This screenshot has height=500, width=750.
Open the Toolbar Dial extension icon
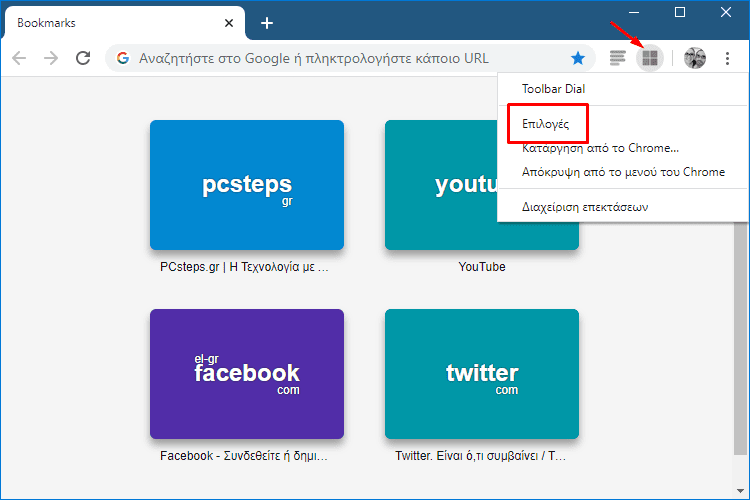pyautogui.click(x=650, y=59)
